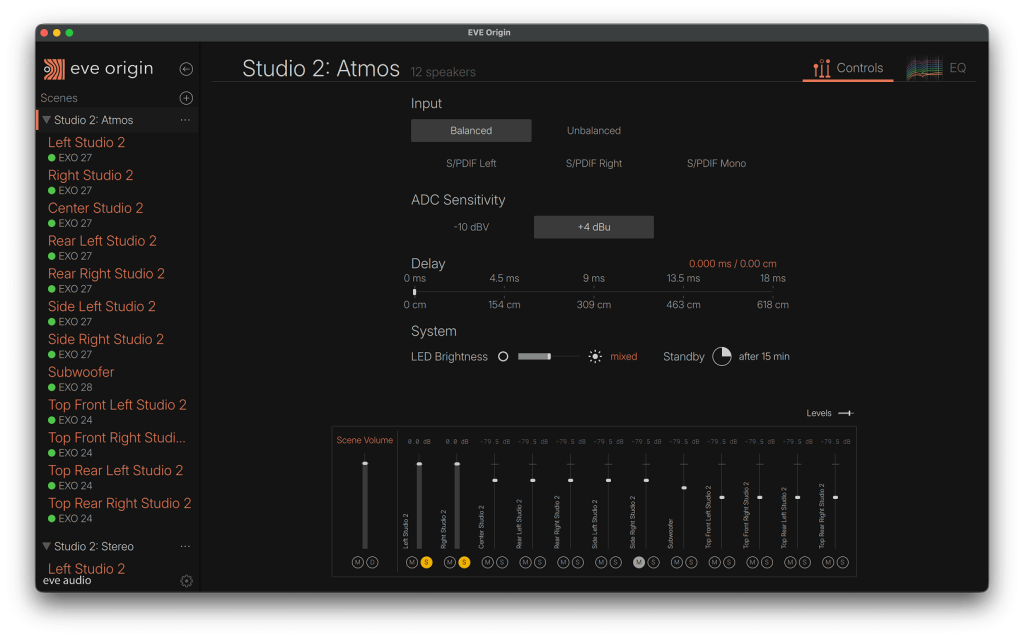The width and height of the screenshot is (1024, 639).
Task: Click the Standby timer clock icon
Action: (722, 357)
